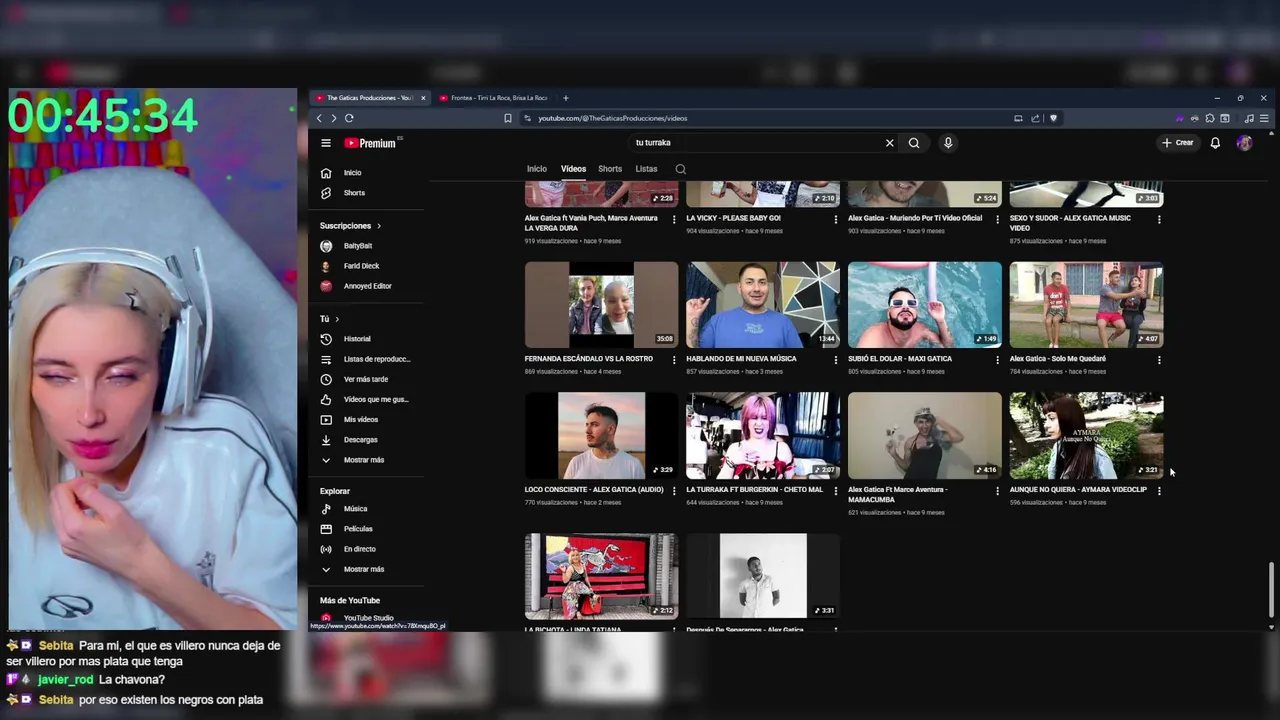Click the Crear button
This screenshot has width=1280, height=720.
coord(1178,143)
